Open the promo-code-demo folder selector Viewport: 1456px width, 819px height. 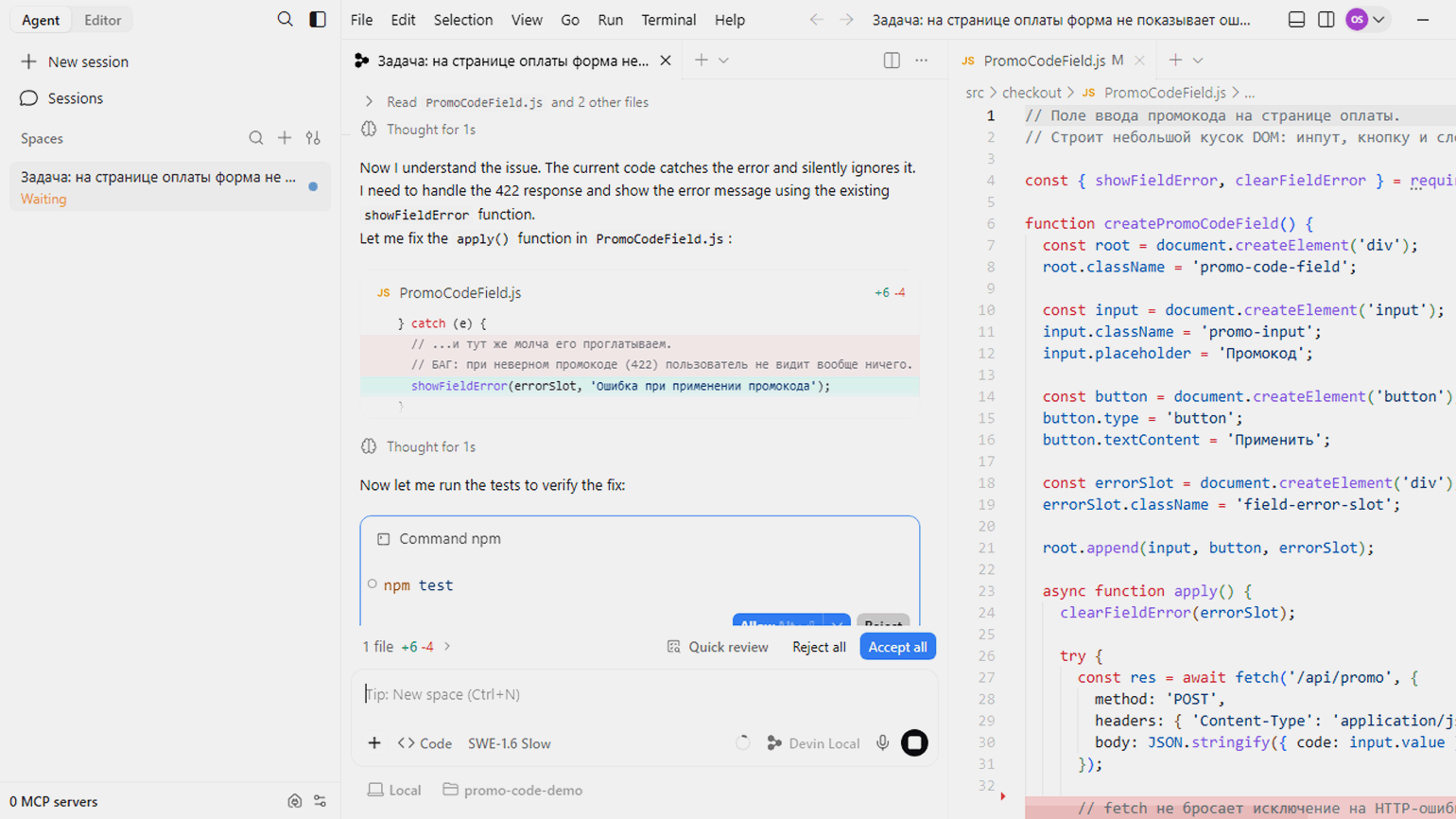(x=512, y=791)
